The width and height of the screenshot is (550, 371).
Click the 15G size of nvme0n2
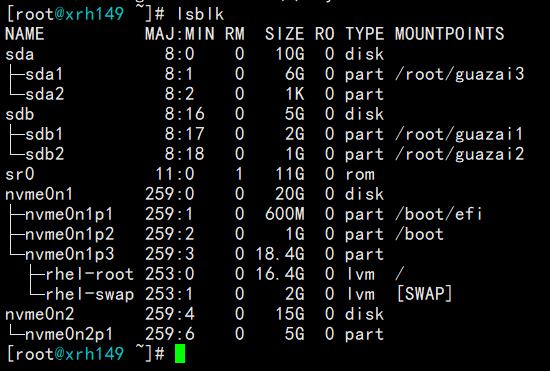290,314
